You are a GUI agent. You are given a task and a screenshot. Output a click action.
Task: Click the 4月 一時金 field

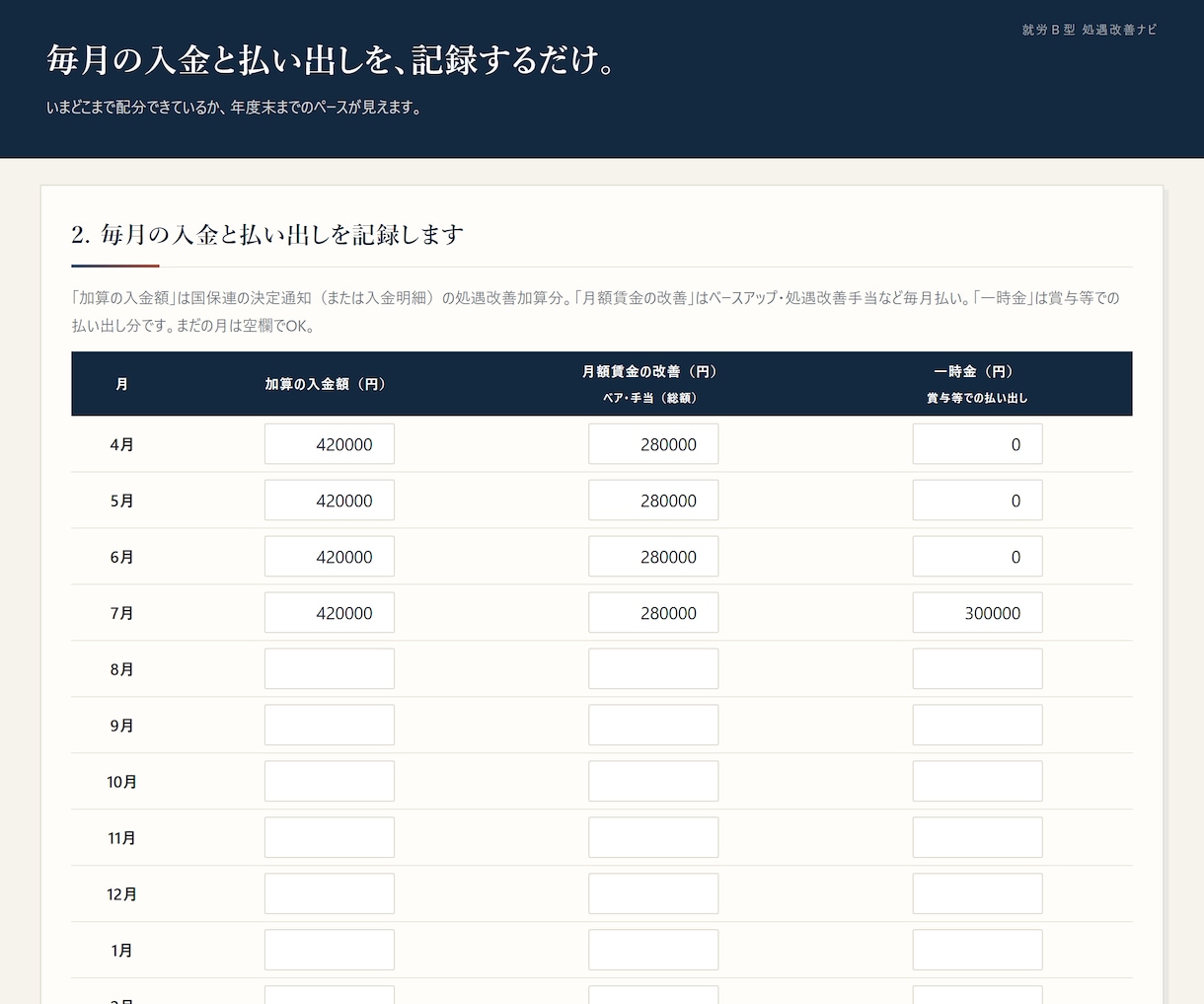[977, 444]
